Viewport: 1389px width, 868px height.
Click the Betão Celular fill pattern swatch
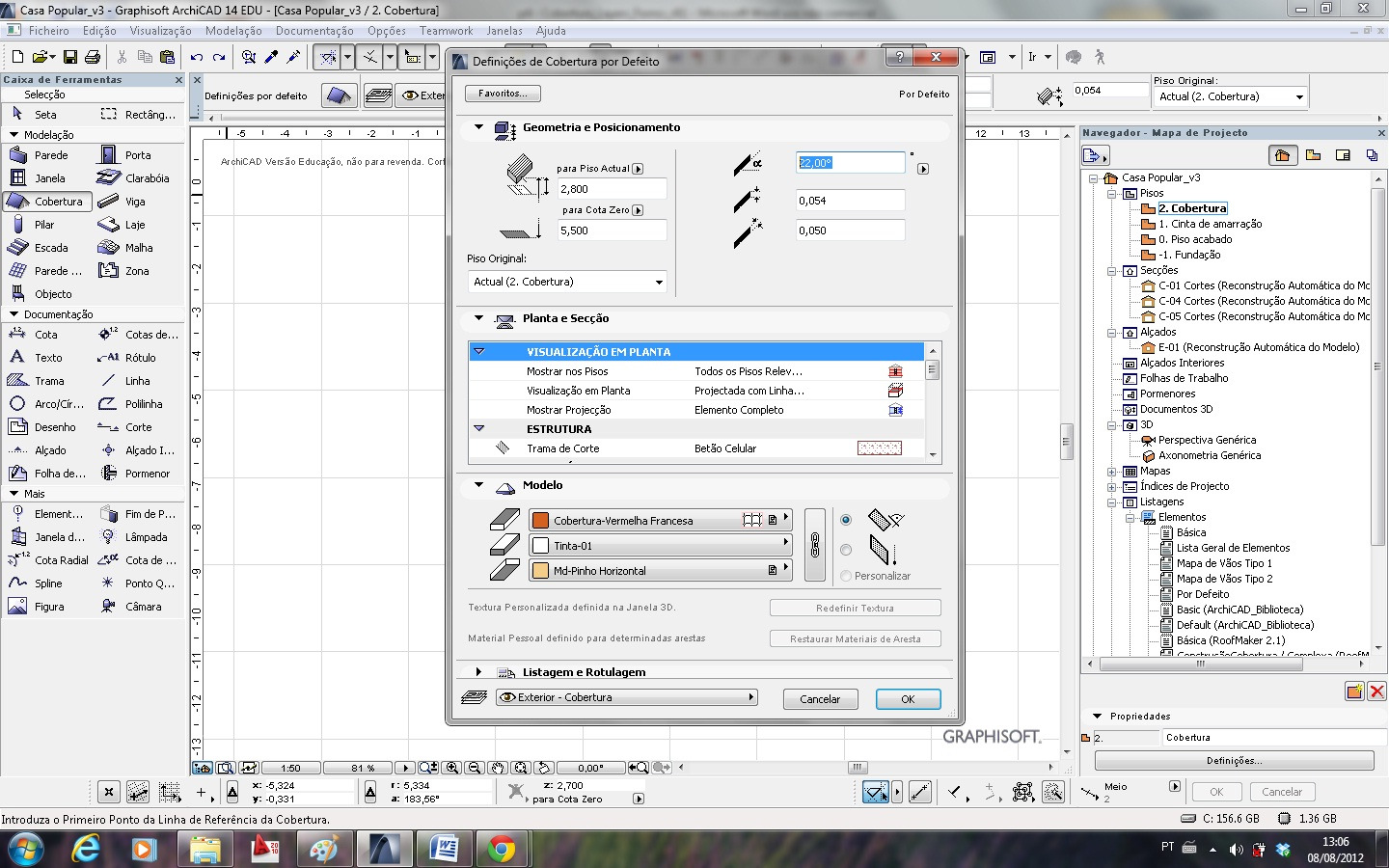pos(880,448)
